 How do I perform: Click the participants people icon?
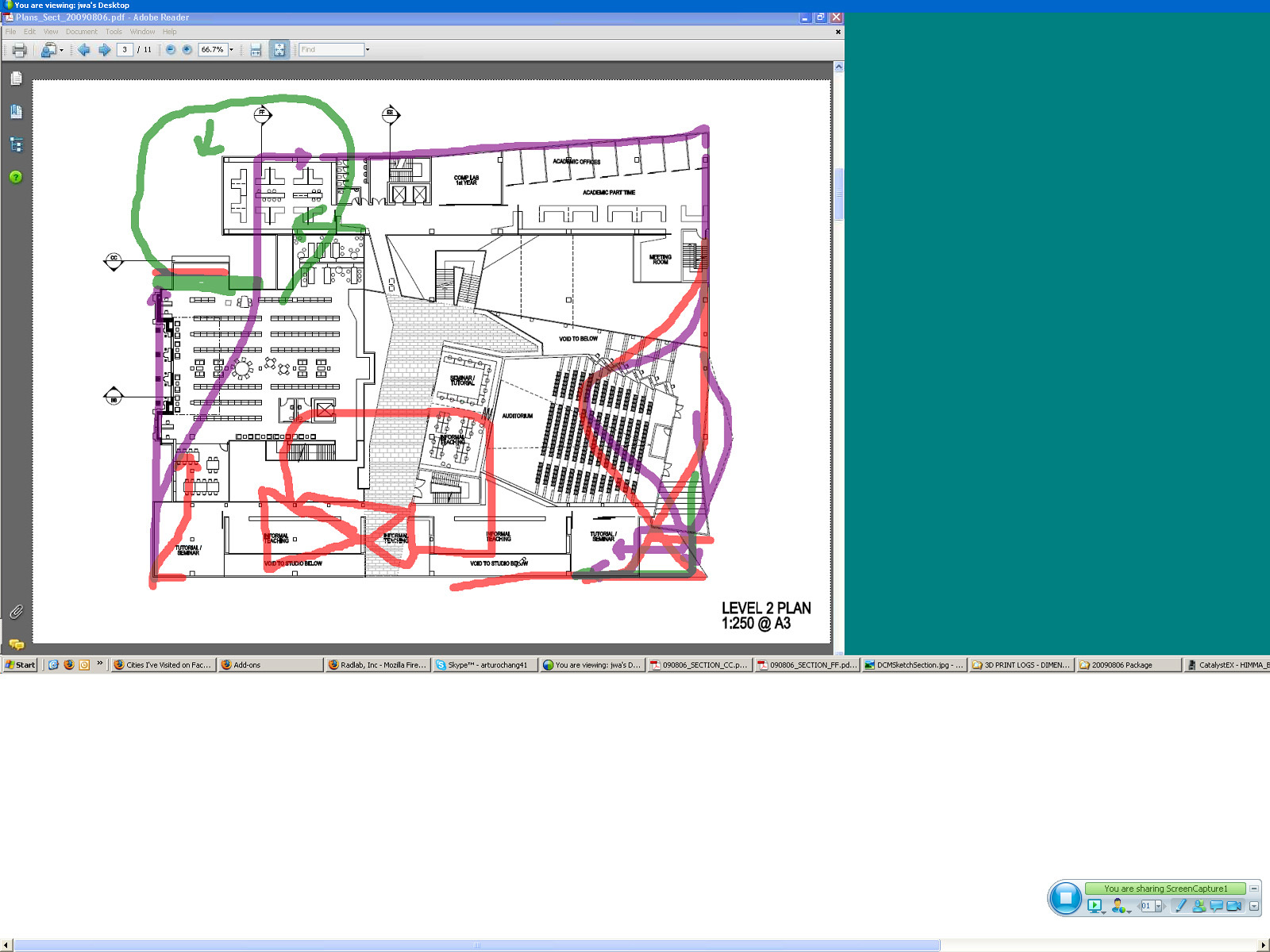click(x=1199, y=906)
